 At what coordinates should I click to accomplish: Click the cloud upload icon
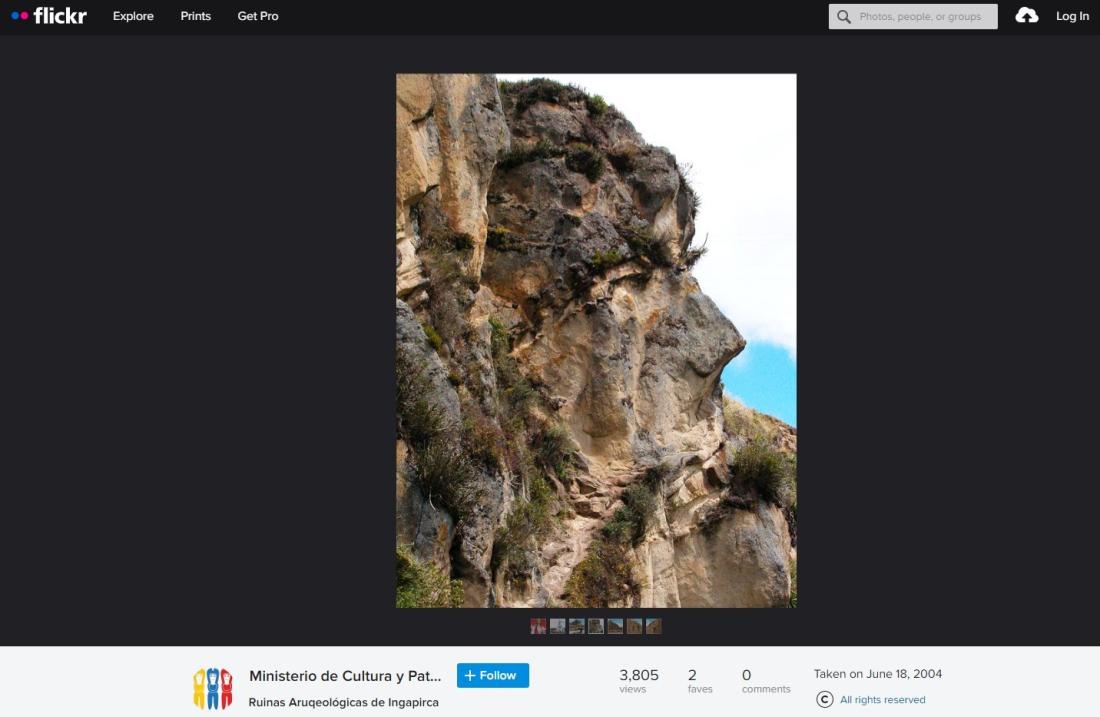(1026, 15)
